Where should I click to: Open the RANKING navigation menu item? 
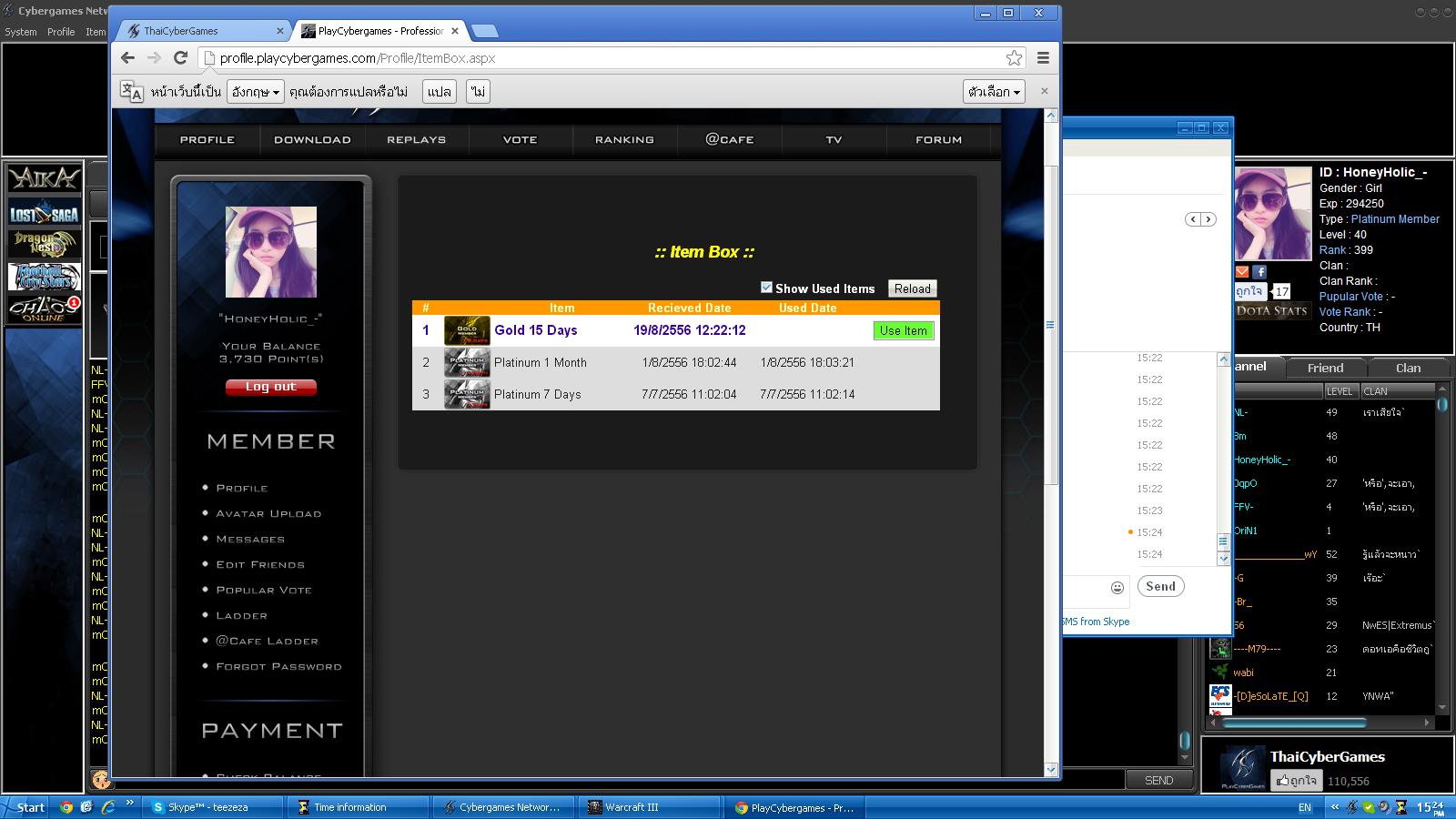click(624, 140)
